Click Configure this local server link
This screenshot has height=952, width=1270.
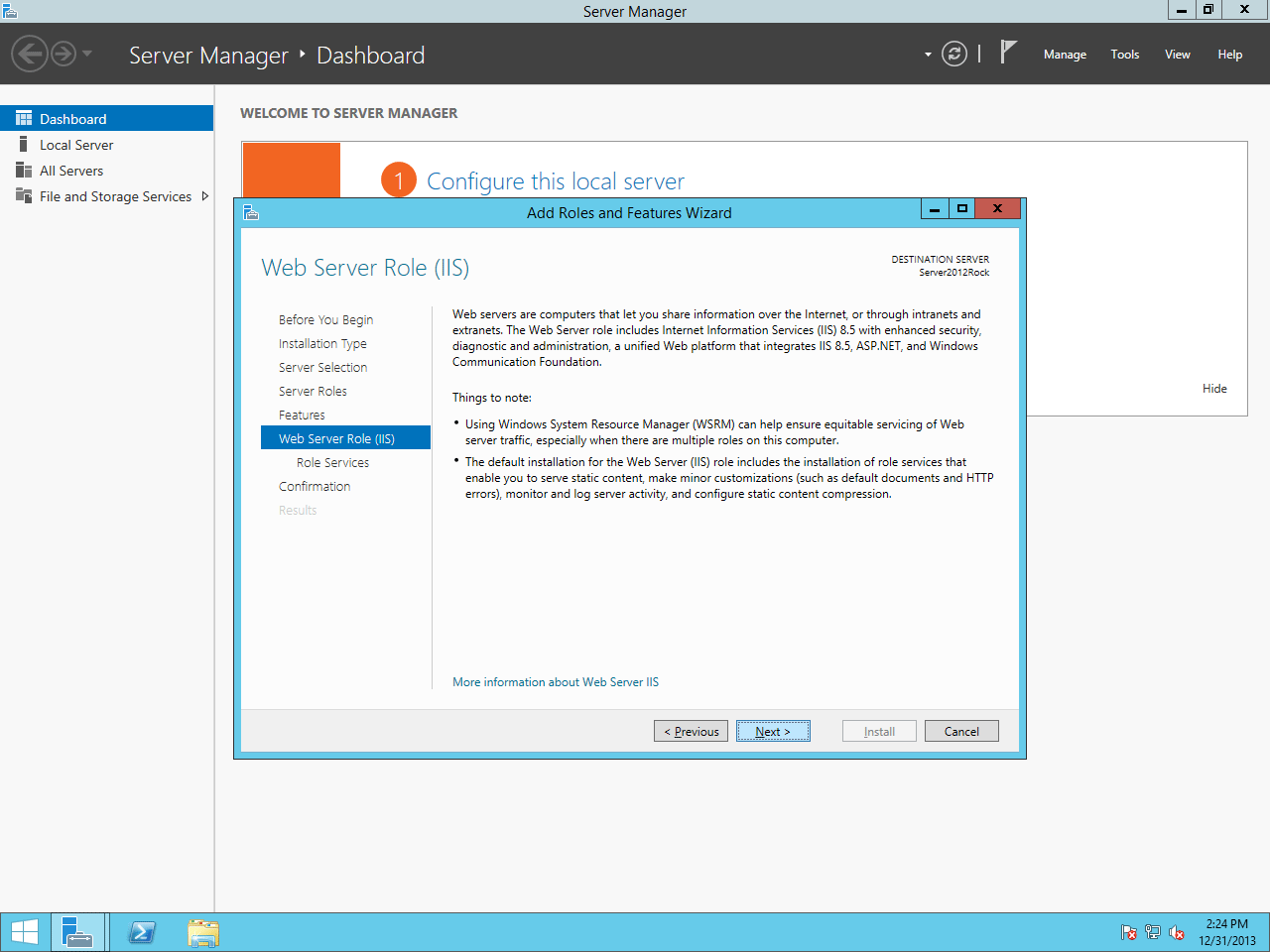pyautogui.click(x=555, y=181)
